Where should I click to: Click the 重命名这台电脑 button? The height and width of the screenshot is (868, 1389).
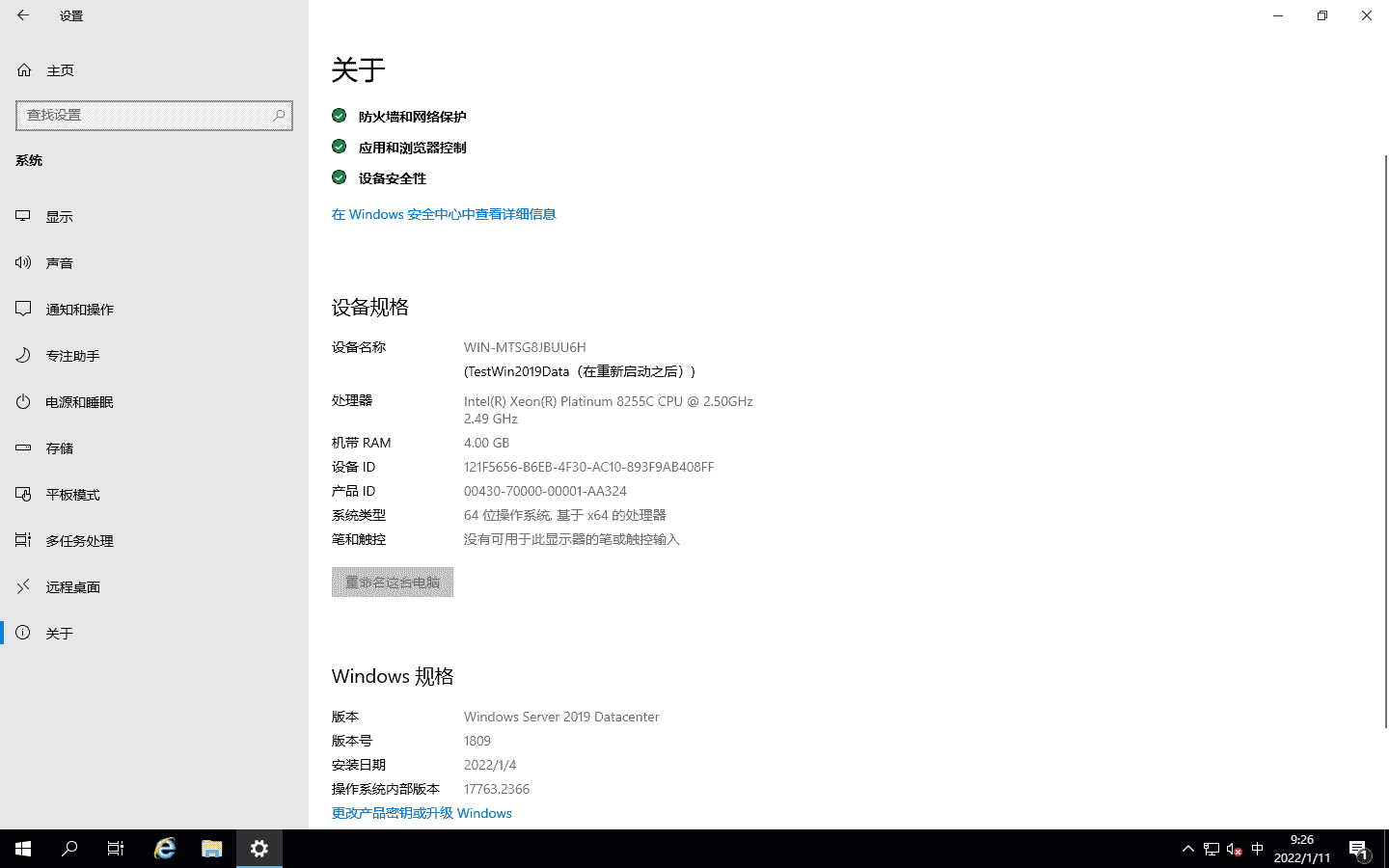[x=393, y=583]
